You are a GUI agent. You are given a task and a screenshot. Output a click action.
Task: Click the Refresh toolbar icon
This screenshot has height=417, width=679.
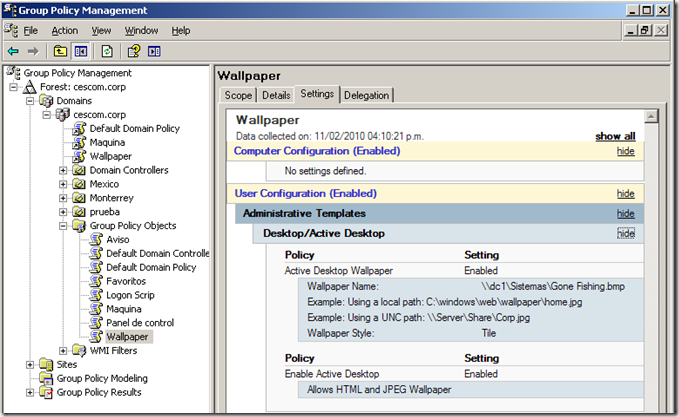(x=107, y=52)
